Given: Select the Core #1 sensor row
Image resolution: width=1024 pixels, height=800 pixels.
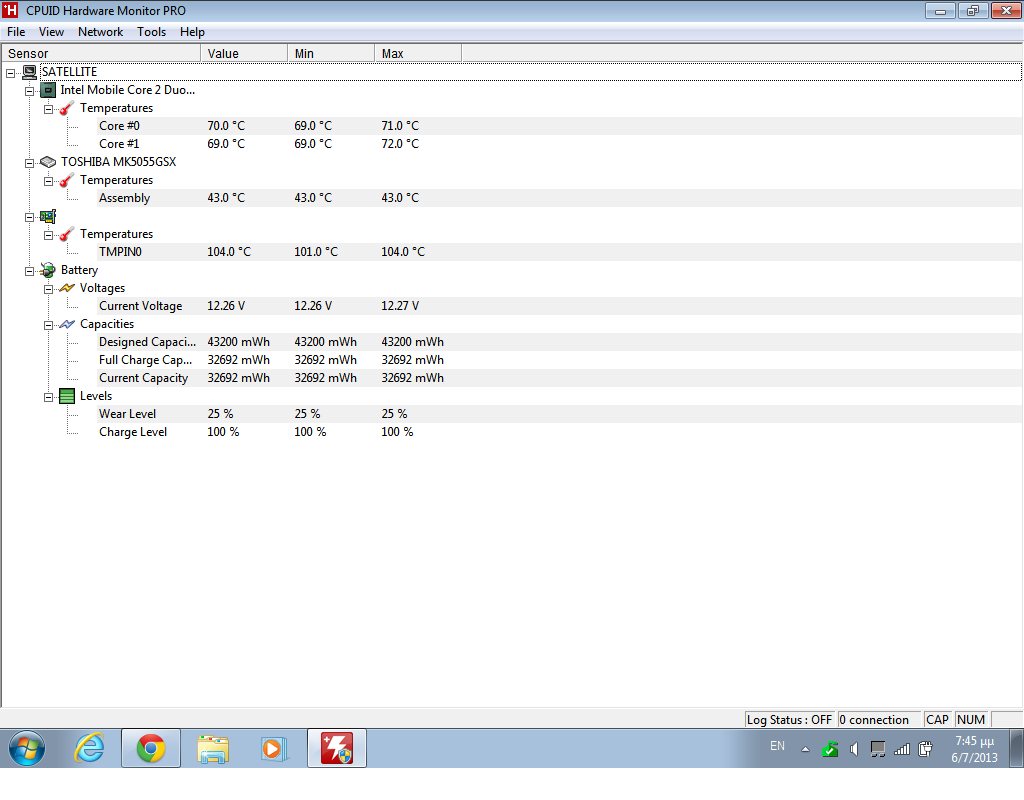Looking at the screenshot, I should point(559,144).
